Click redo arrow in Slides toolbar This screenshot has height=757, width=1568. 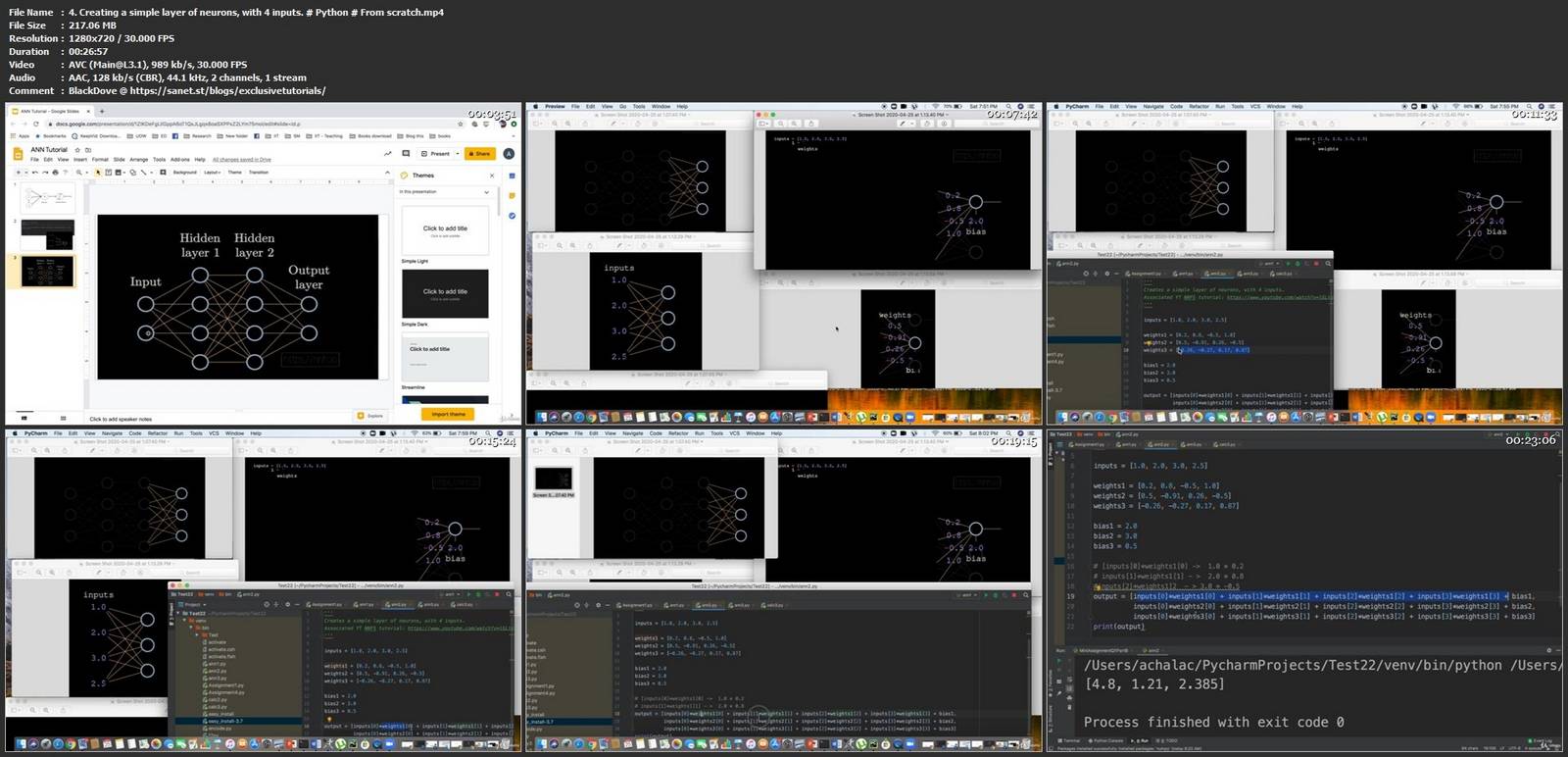[x=45, y=172]
